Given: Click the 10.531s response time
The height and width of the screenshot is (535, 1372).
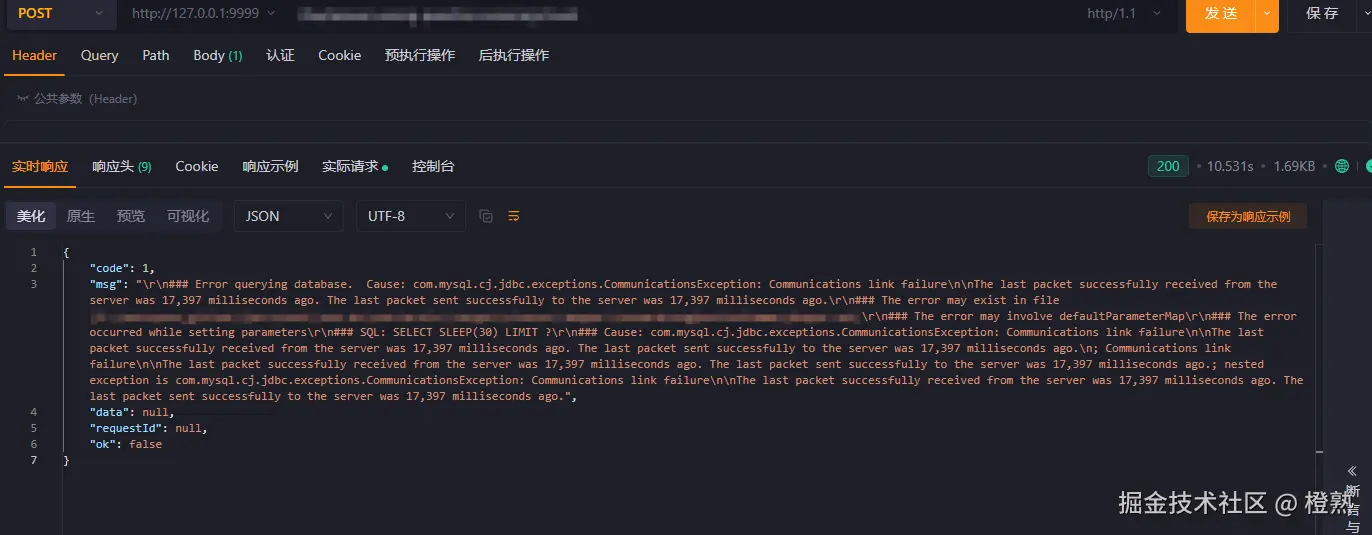Looking at the screenshot, I should [1230, 166].
